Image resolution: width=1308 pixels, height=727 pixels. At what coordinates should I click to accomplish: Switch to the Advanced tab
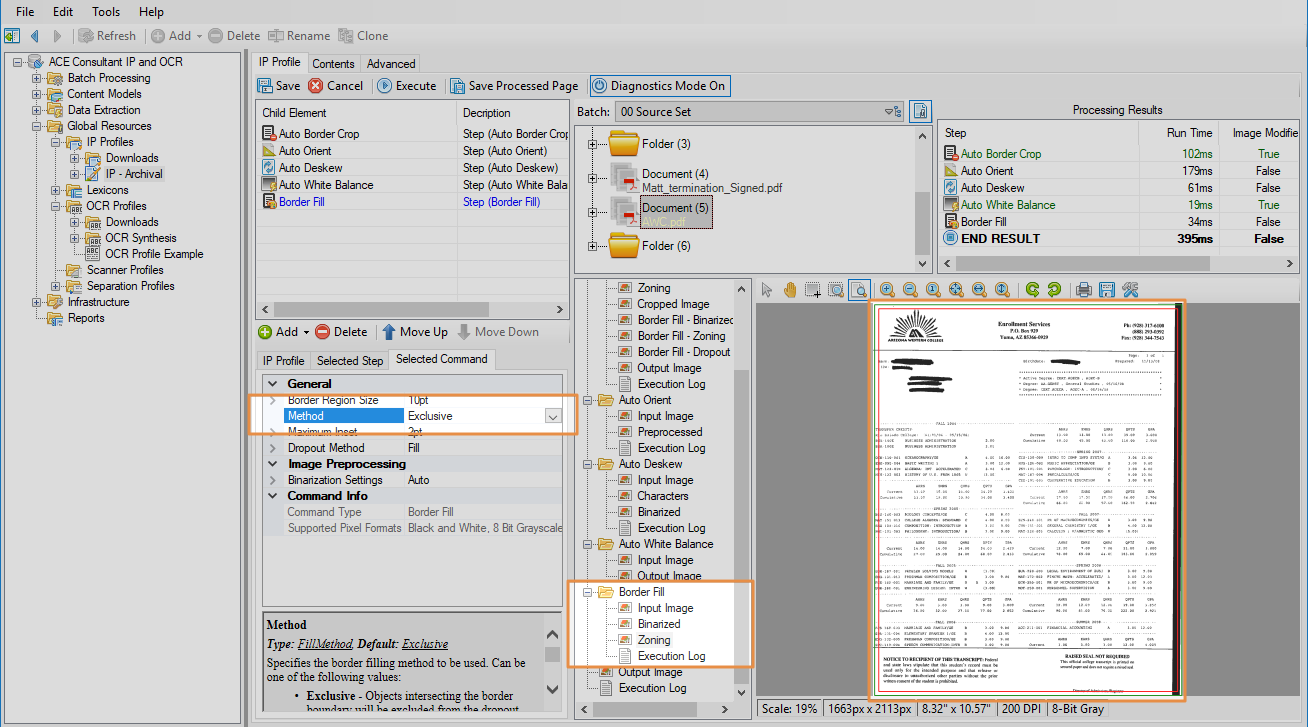click(x=391, y=63)
